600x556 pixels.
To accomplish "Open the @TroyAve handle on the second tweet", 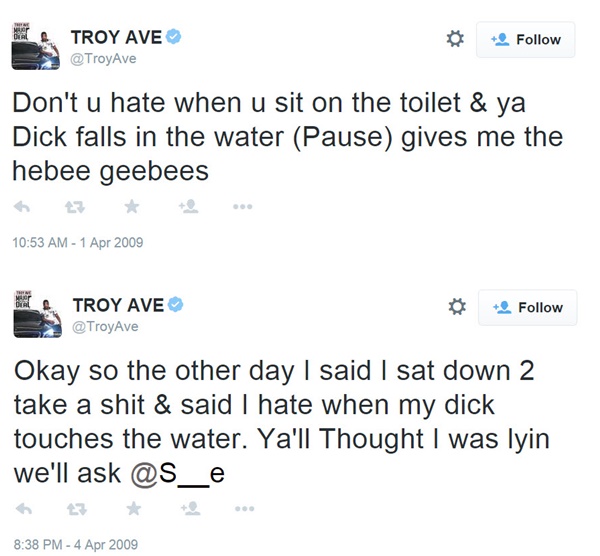I will tap(104, 327).
